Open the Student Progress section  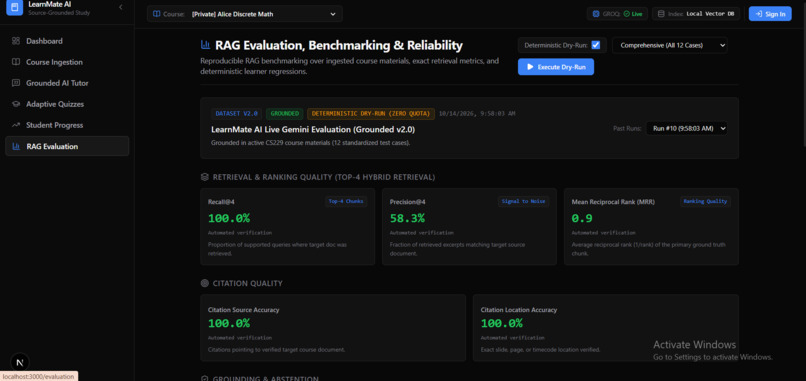[67, 125]
